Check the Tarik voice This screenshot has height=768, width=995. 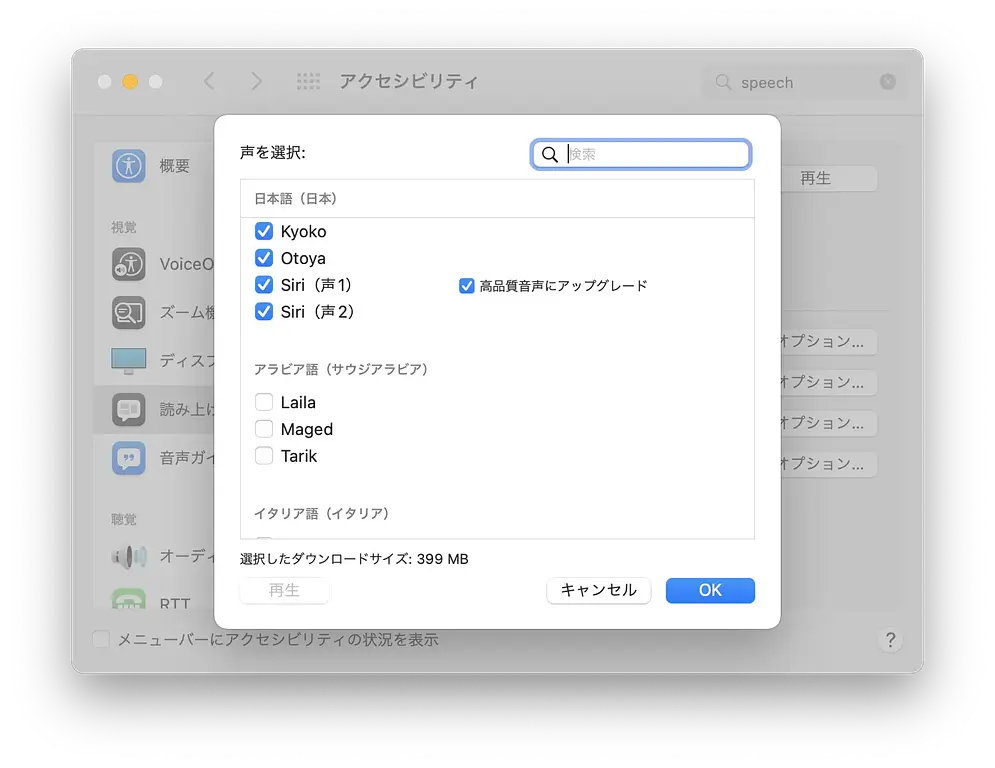click(264, 456)
